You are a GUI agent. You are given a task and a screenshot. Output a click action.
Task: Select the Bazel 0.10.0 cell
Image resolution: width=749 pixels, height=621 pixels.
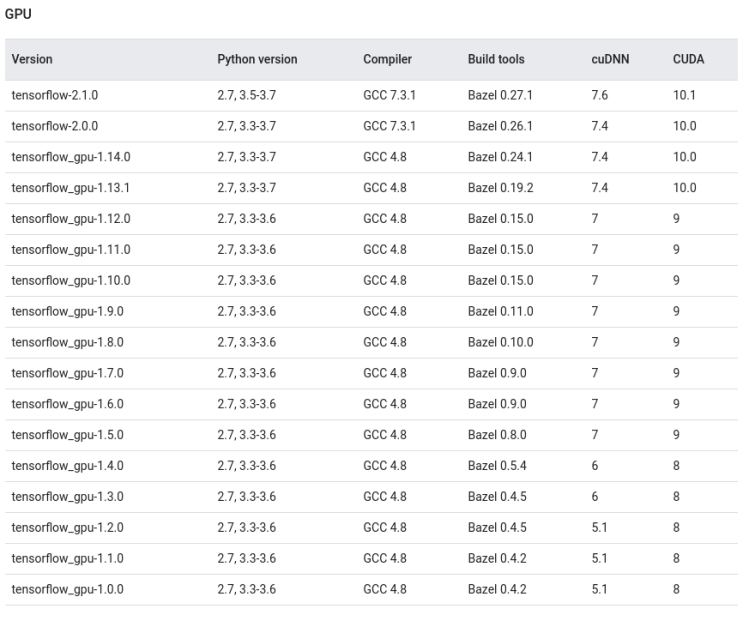pos(500,342)
